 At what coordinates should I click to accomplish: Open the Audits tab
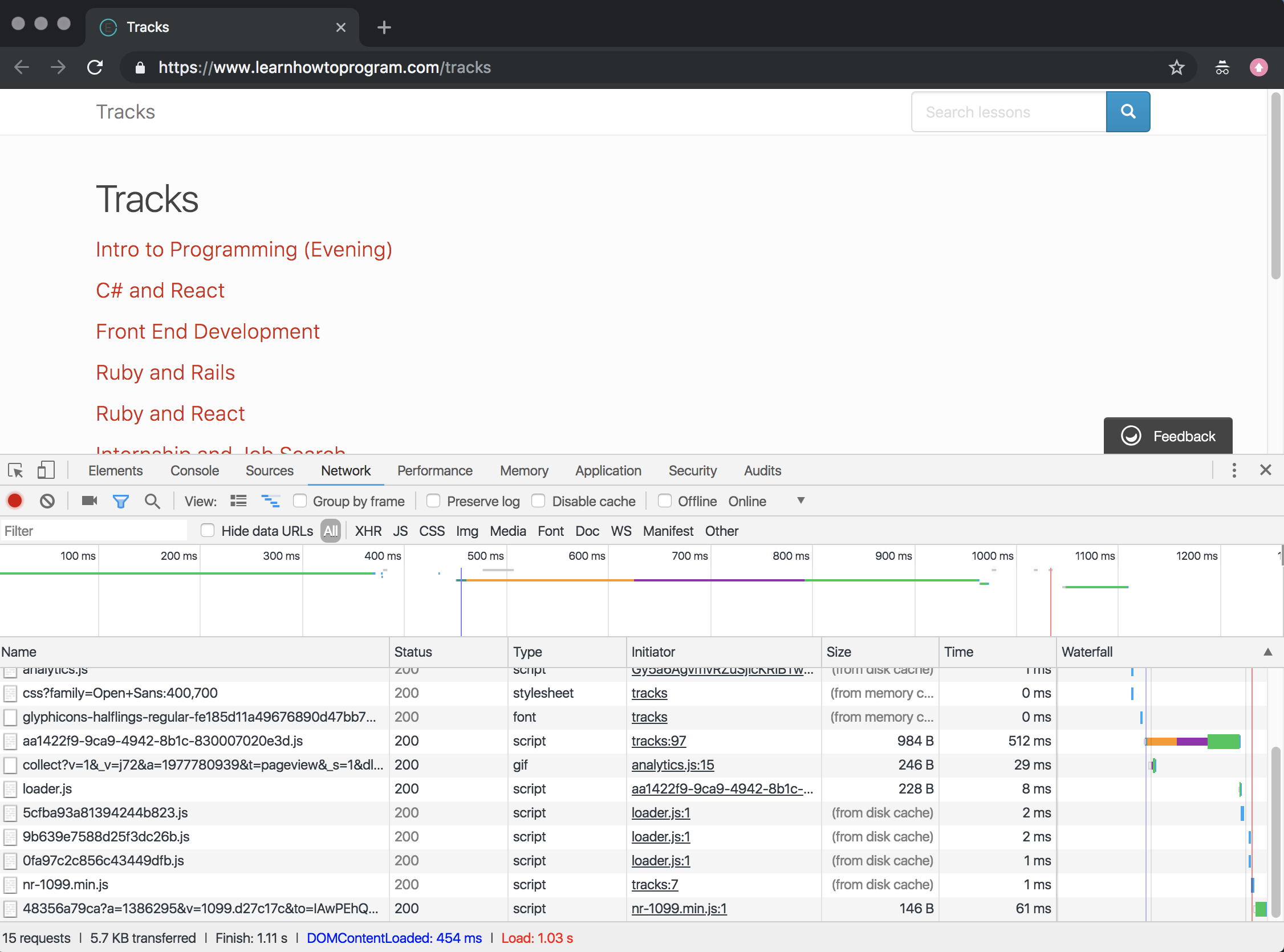(762, 470)
